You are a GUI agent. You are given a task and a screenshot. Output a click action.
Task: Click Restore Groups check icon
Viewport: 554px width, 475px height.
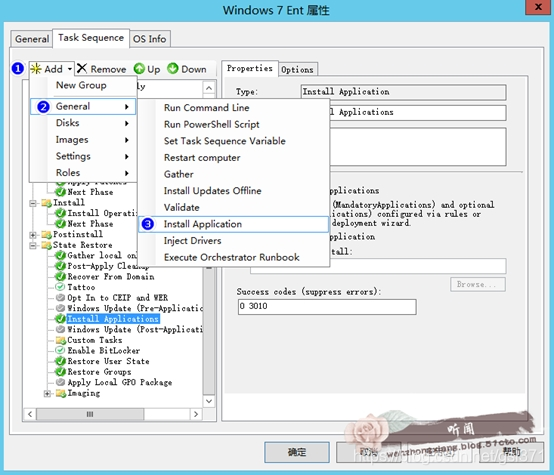point(61,372)
